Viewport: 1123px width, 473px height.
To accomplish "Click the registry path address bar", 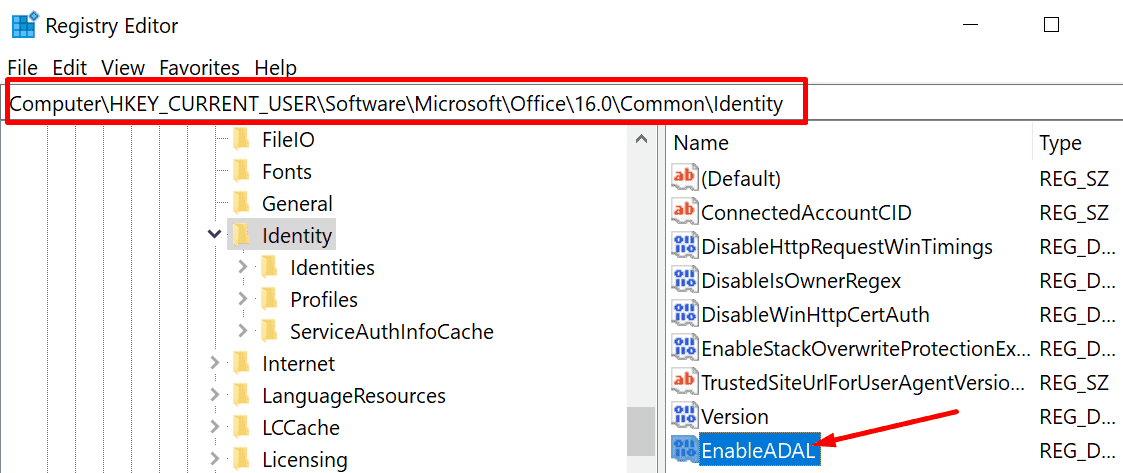I will point(407,105).
